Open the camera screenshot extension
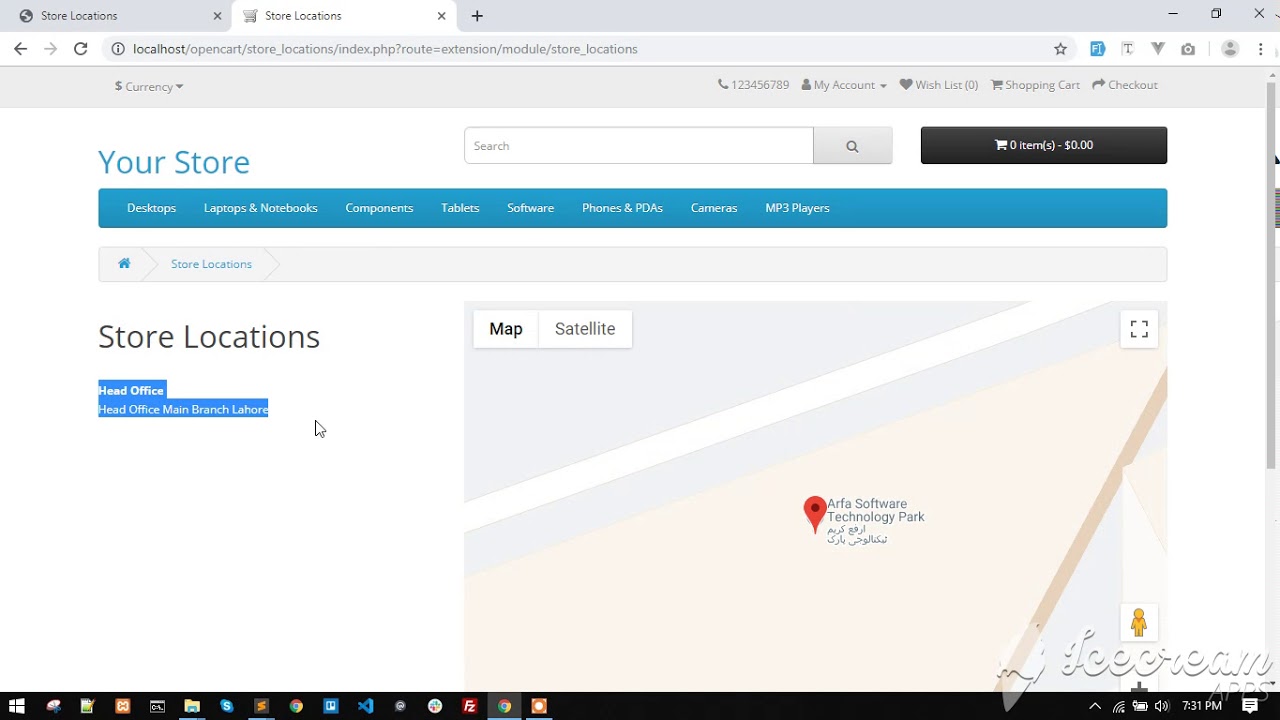The image size is (1280, 720). coord(1188,48)
